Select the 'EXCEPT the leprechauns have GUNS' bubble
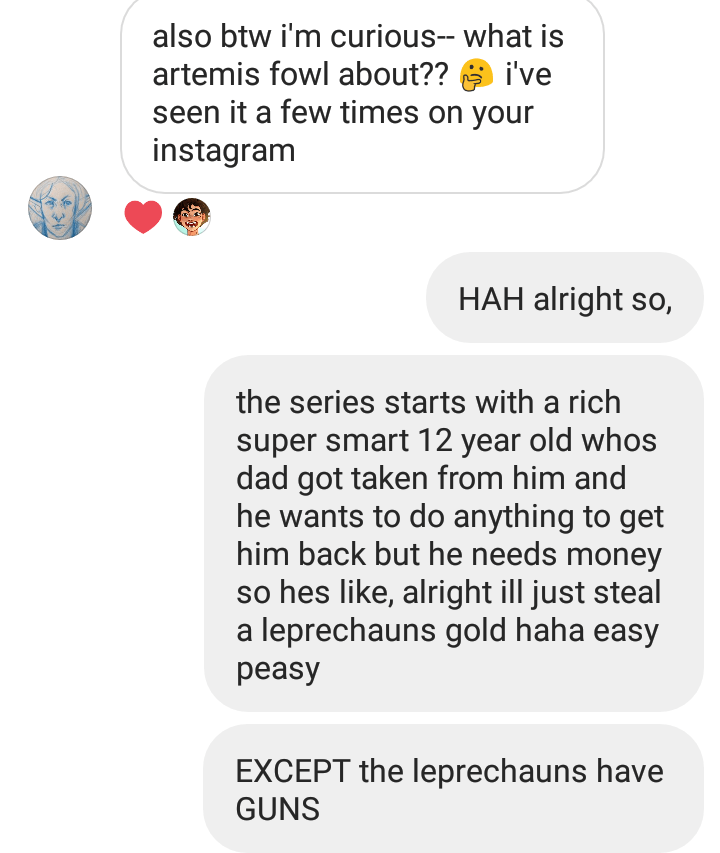Screen dimensions: 720x853 click(454, 789)
